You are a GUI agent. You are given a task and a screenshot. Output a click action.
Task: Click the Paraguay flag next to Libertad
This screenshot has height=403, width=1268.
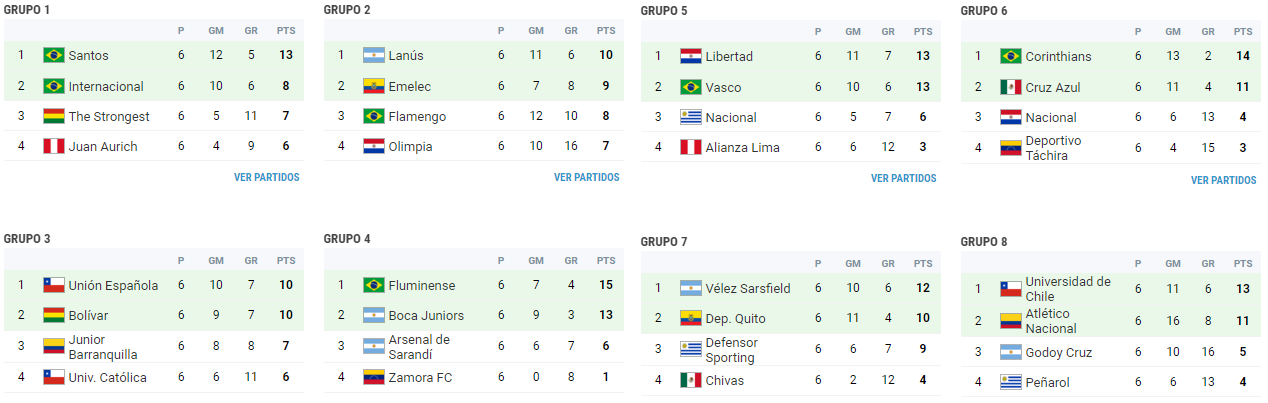690,56
